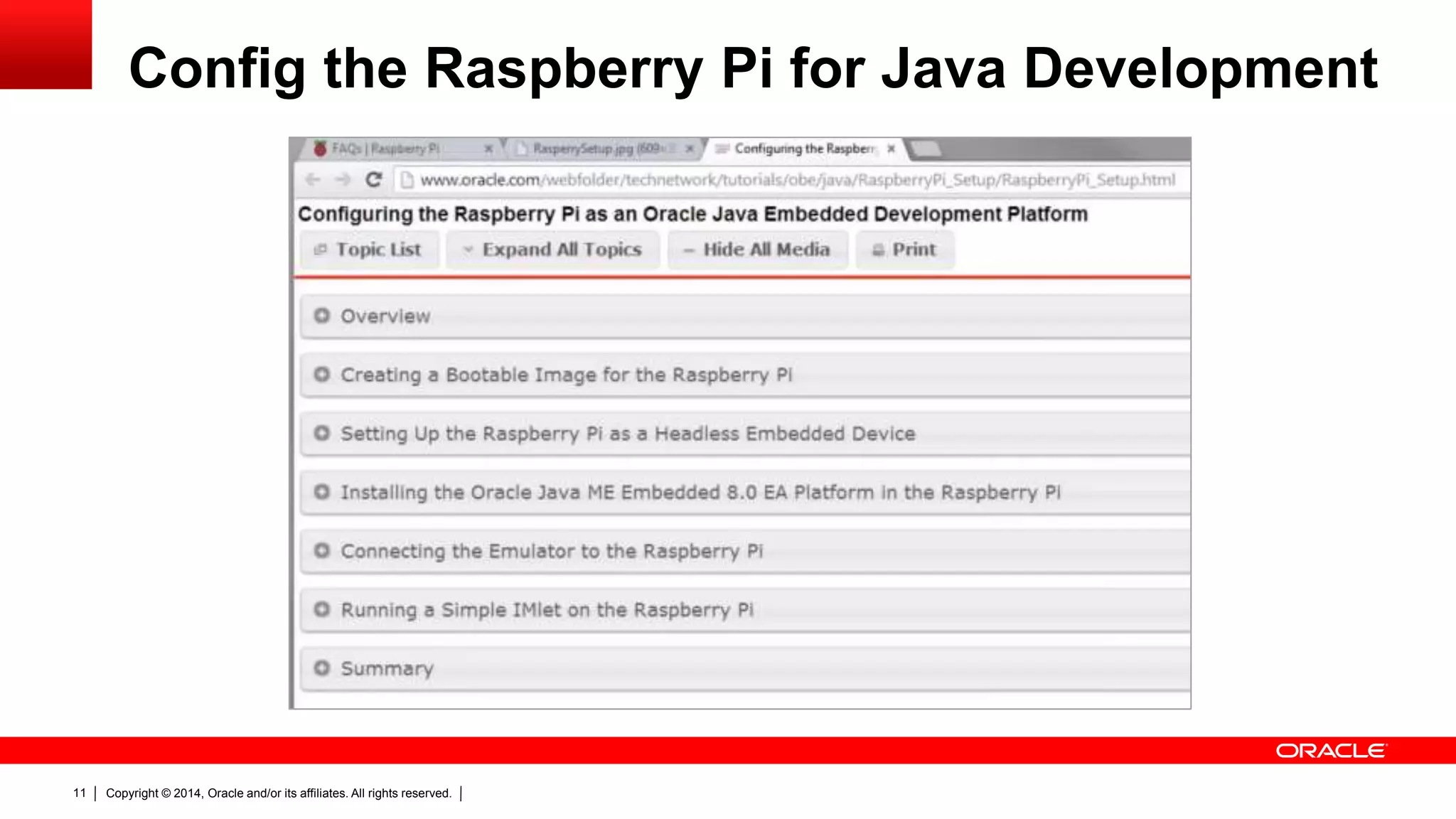Viewport: 1456px width, 819px height.
Task: Expand Installing the Oracle Java ME Embedded topic
Action: click(745, 493)
